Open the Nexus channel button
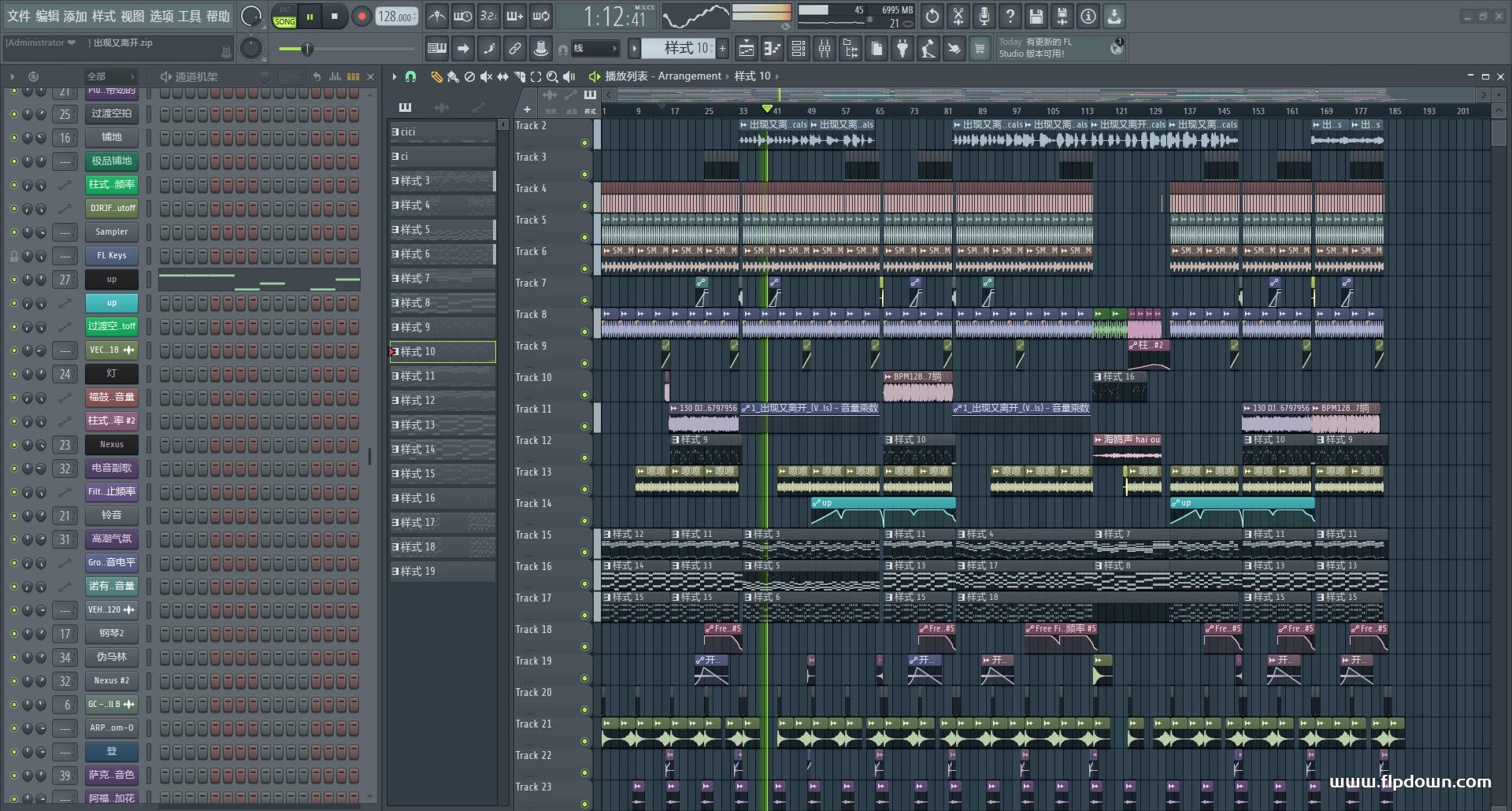The image size is (1512, 811). click(112, 445)
